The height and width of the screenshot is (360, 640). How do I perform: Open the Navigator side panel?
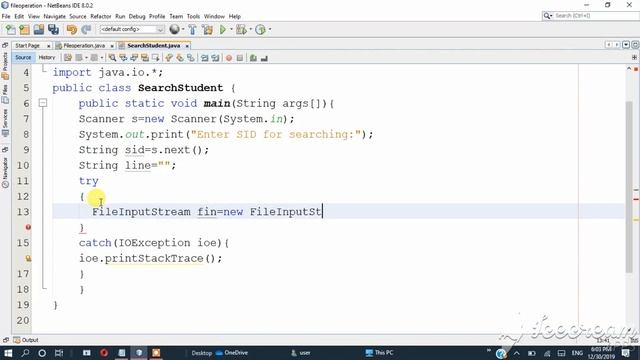tap(5, 172)
